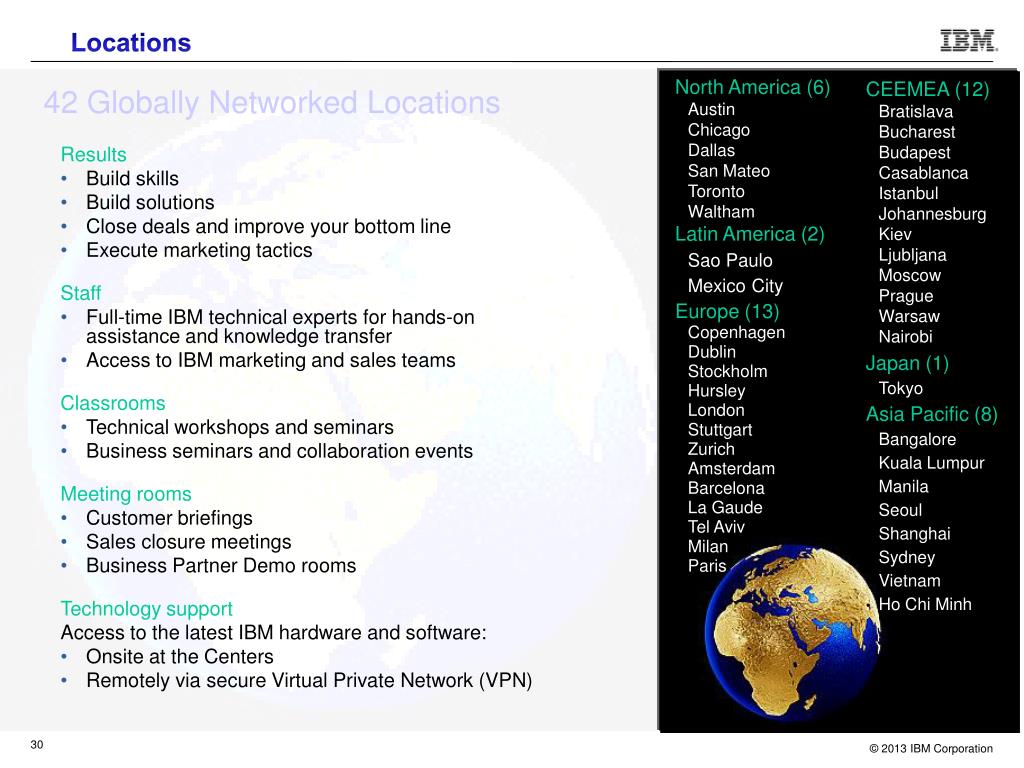Select 'Asia Pacific (8)' region heading
The width and height of the screenshot is (1024, 768).
coord(932,415)
